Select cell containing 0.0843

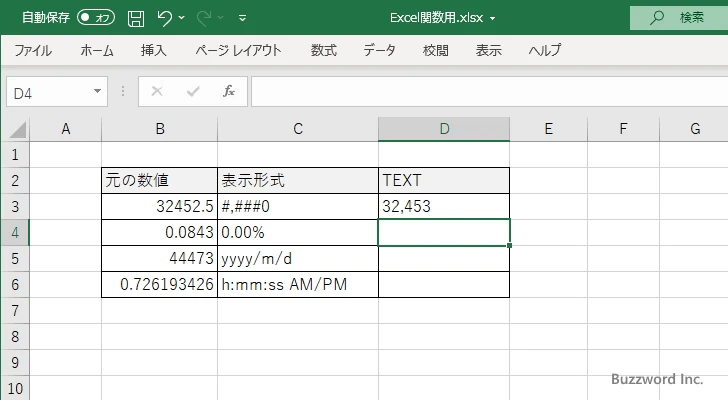pos(159,232)
